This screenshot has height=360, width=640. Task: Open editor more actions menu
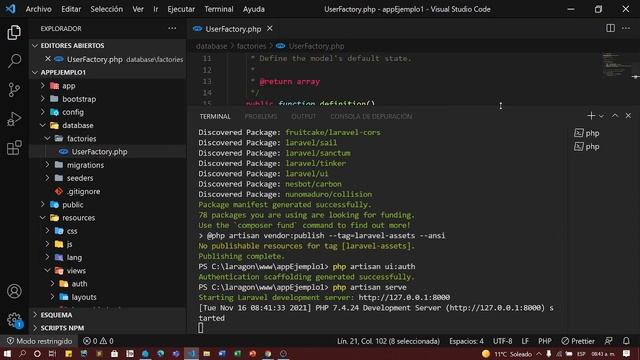click(626, 28)
